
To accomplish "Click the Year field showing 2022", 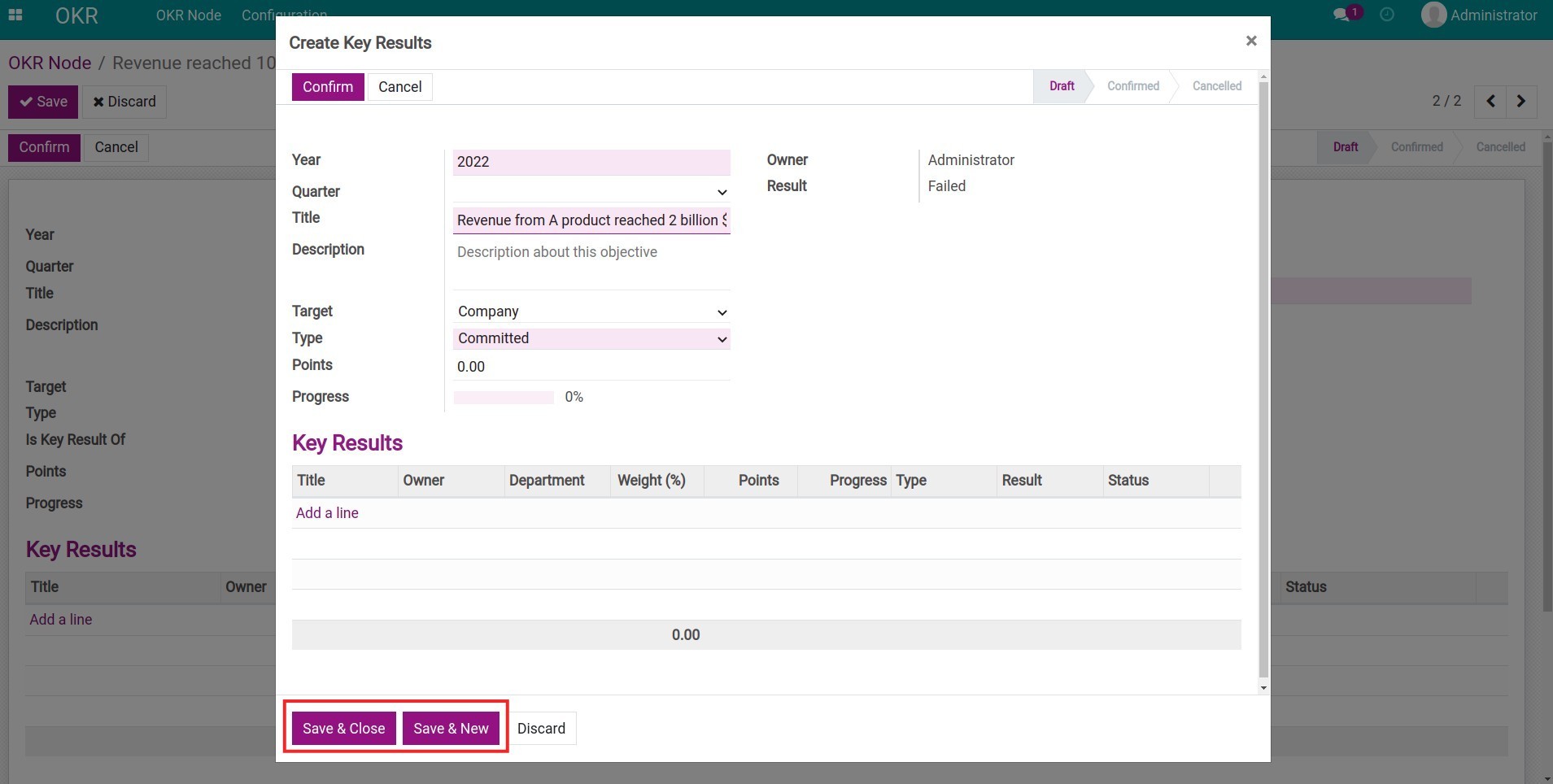I will [x=591, y=162].
